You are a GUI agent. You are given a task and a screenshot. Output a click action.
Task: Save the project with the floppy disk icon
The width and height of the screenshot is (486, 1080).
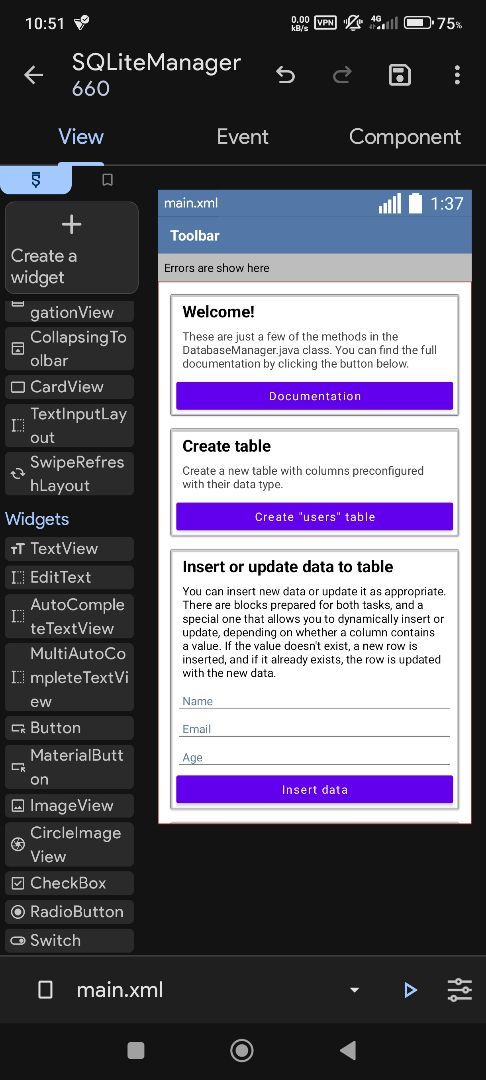pyautogui.click(x=400, y=75)
